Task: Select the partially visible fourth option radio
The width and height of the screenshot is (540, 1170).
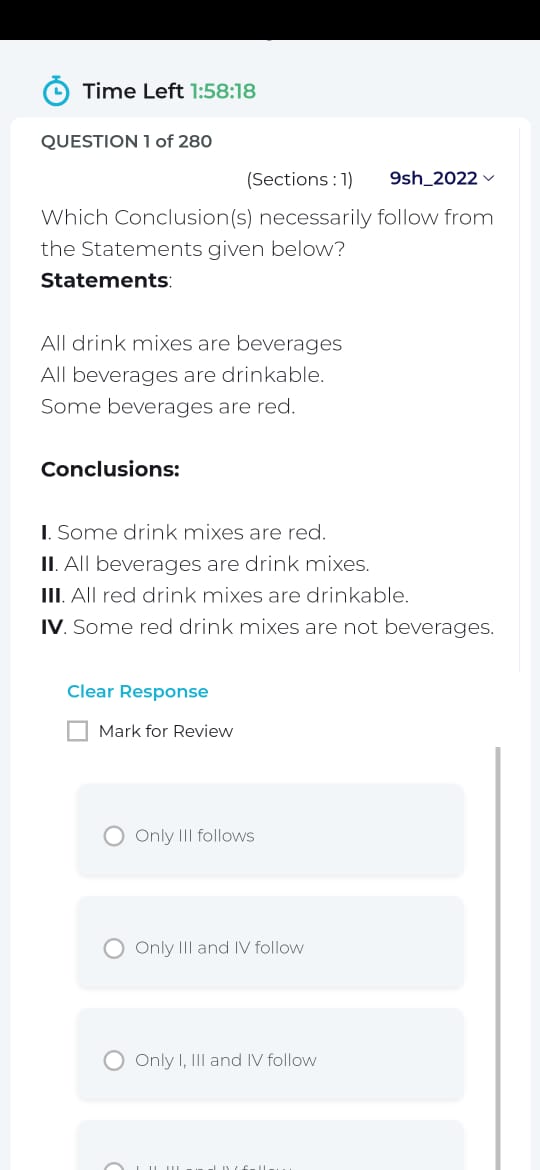Action: pos(113,1166)
